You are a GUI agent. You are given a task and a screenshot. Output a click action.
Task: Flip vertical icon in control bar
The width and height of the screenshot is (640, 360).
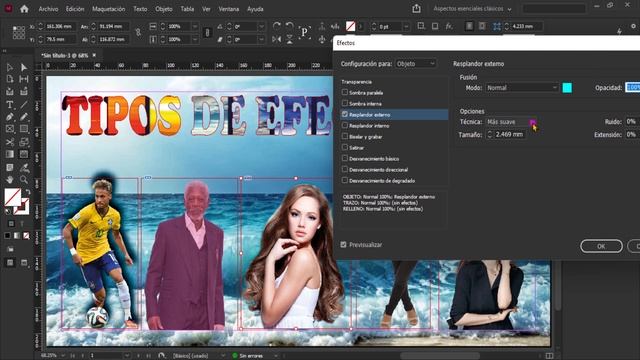pos(289,39)
